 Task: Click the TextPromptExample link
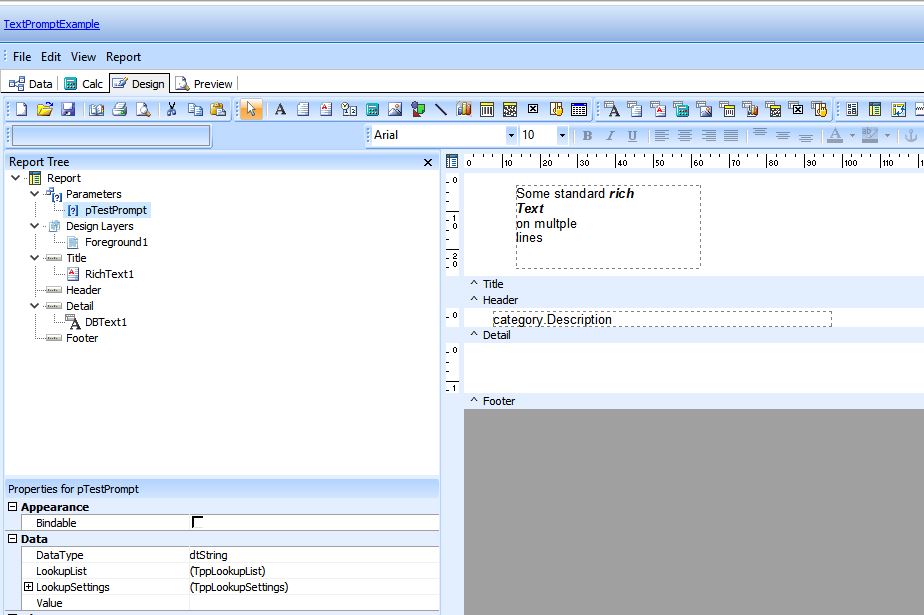pyautogui.click(x=52, y=24)
